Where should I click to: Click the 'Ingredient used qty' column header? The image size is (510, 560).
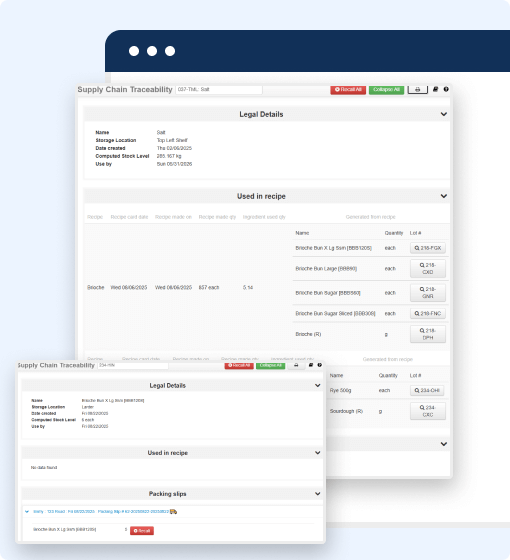coord(264,217)
